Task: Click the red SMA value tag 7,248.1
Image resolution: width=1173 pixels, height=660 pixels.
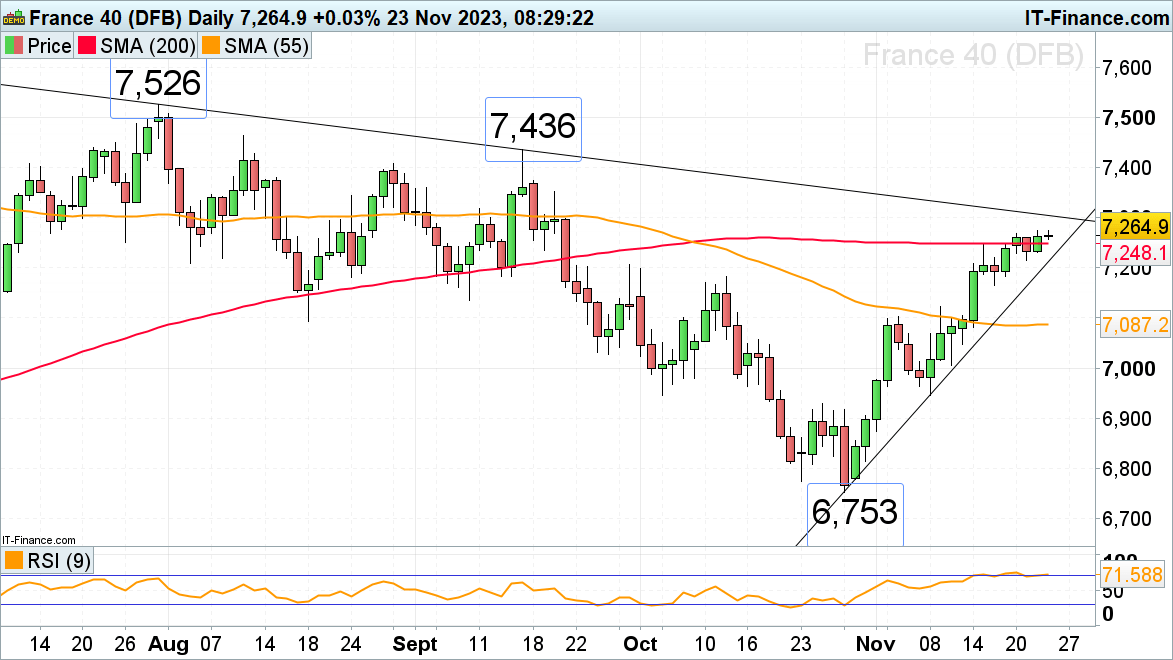Action: (1134, 253)
